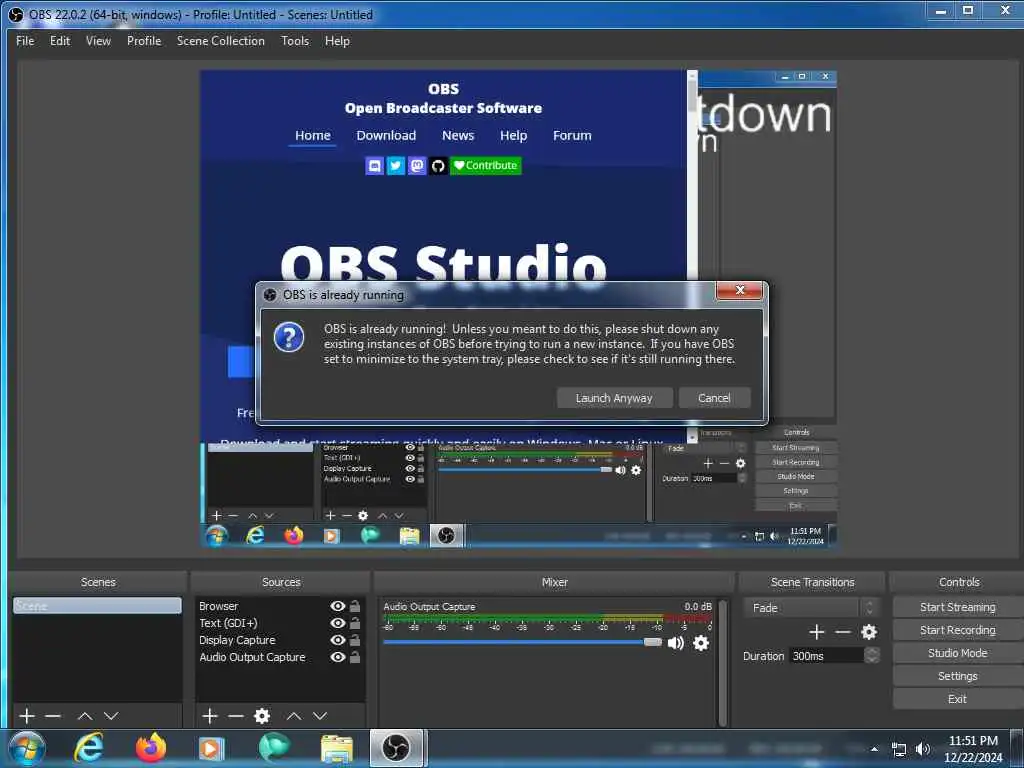Viewport: 1024px width, 768px height.
Task: Click the Audio Output Capture volume slider
Action: [522, 643]
